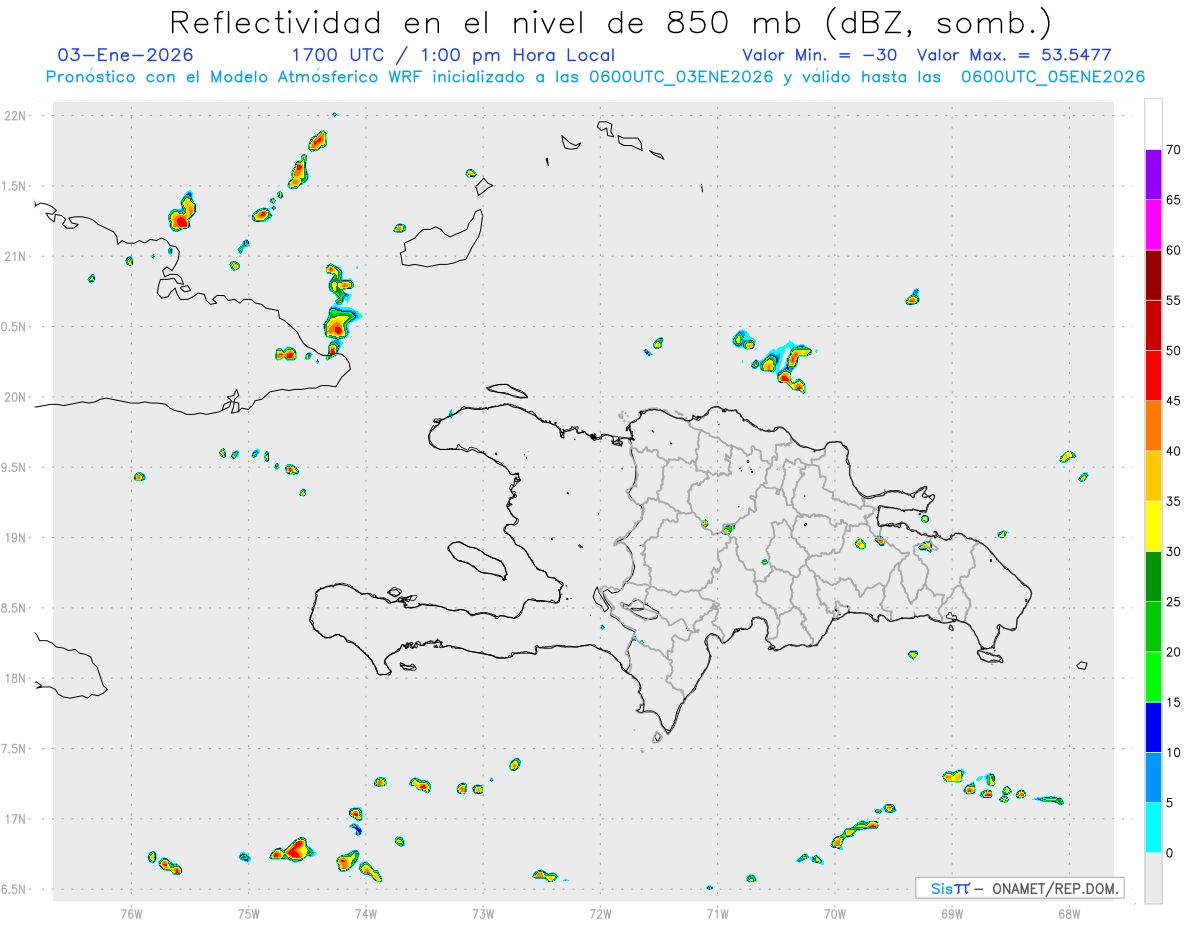The height and width of the screenshot is (927, 1200).
Task: Click the gold 35–40 dBZ colorbar segment
Action: coord(1153,476)
